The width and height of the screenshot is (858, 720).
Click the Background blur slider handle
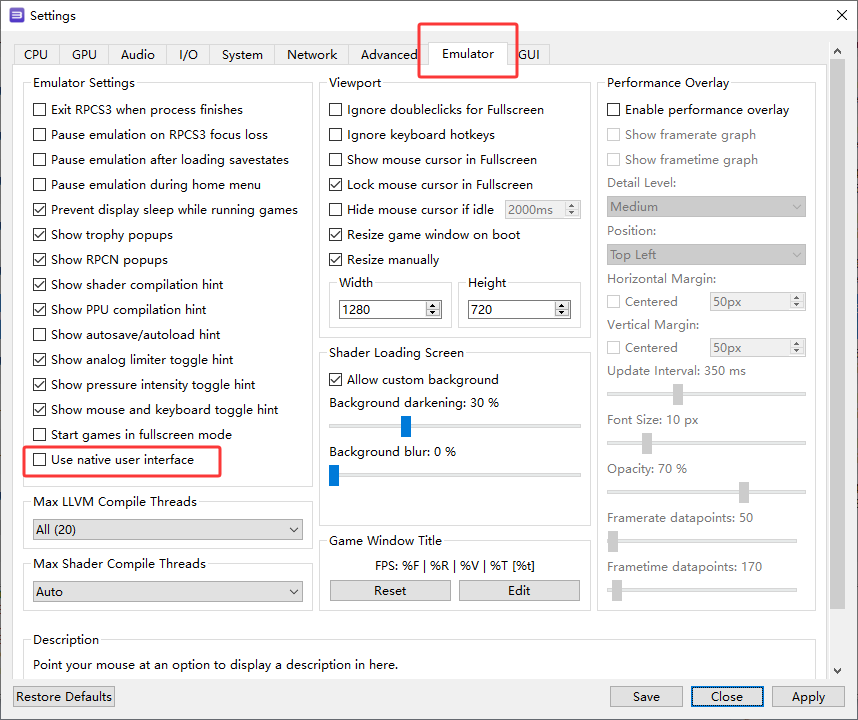coord(334,475)
